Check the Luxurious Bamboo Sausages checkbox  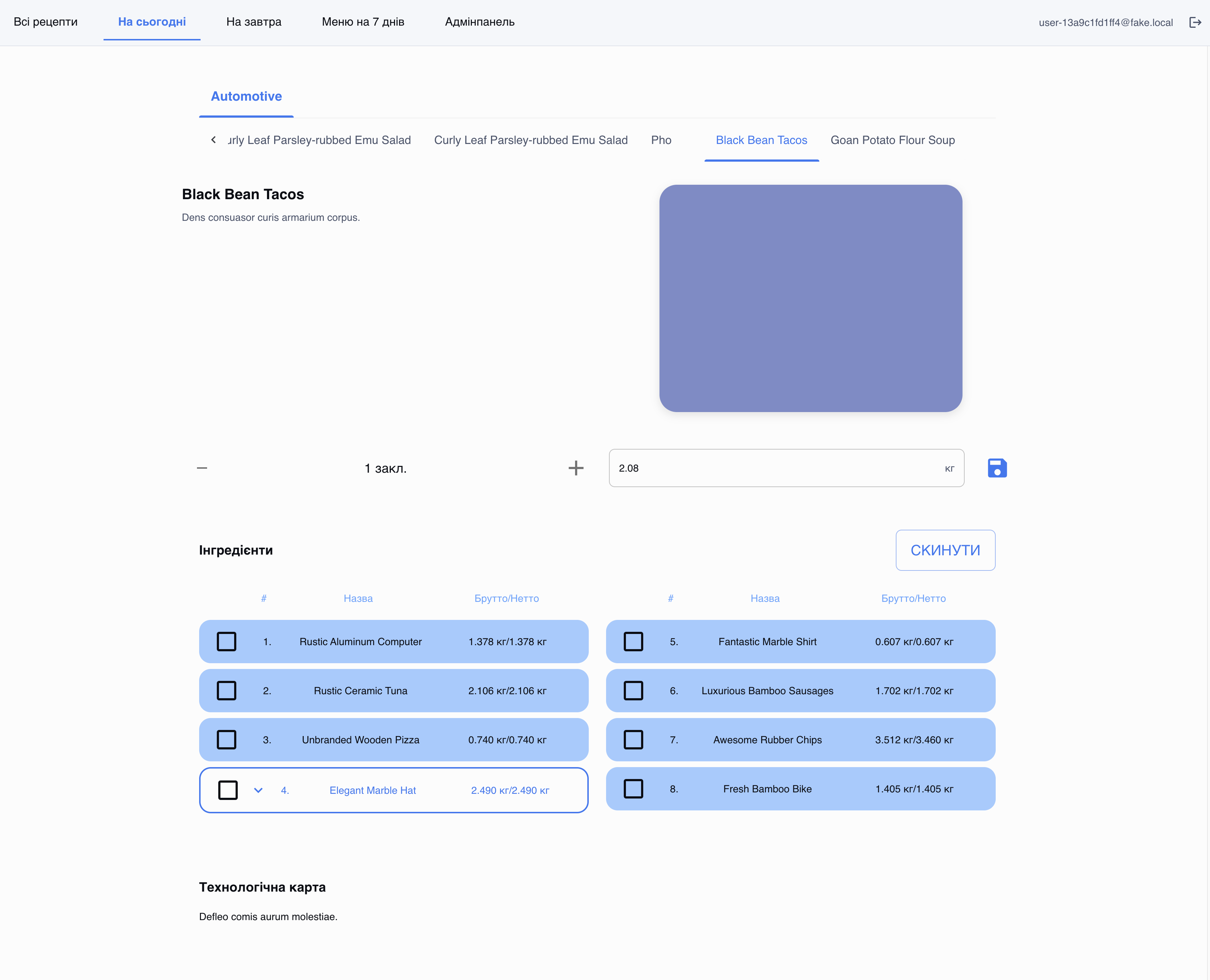[x=633, y=690]
